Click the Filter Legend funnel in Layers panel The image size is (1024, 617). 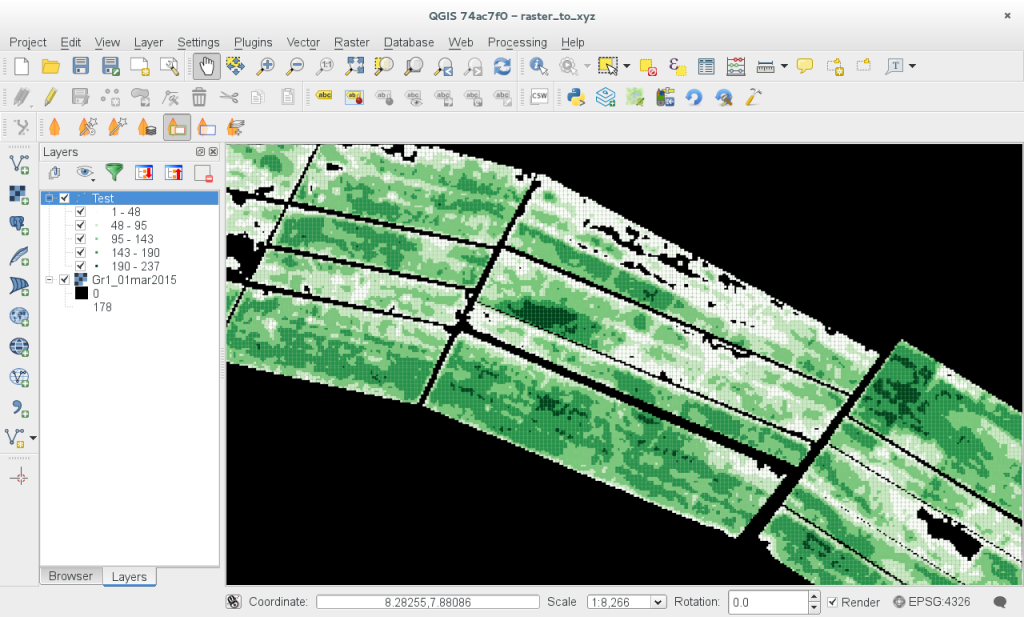point(115,172)
